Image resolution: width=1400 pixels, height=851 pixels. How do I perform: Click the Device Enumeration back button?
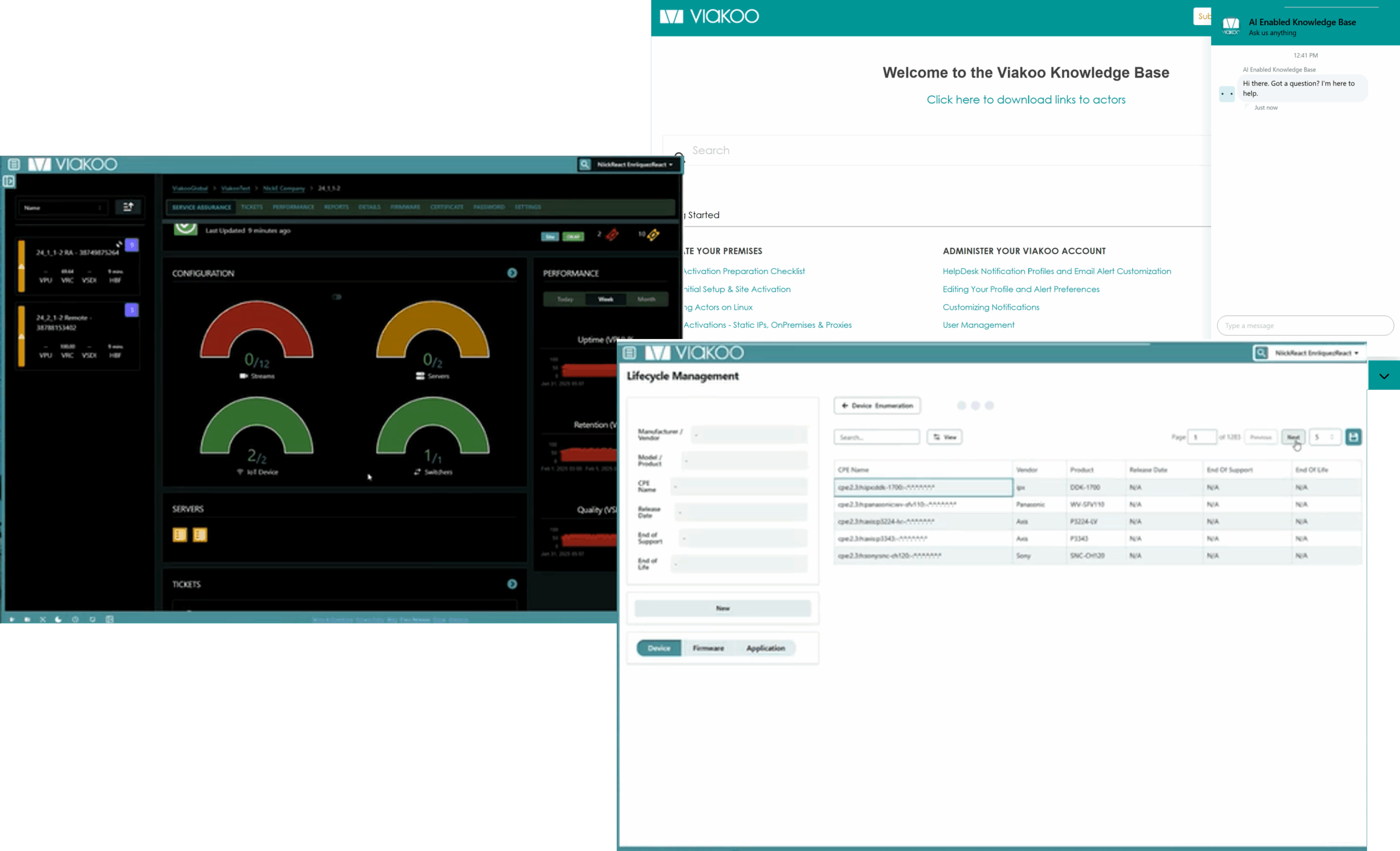tap(877, 406)
